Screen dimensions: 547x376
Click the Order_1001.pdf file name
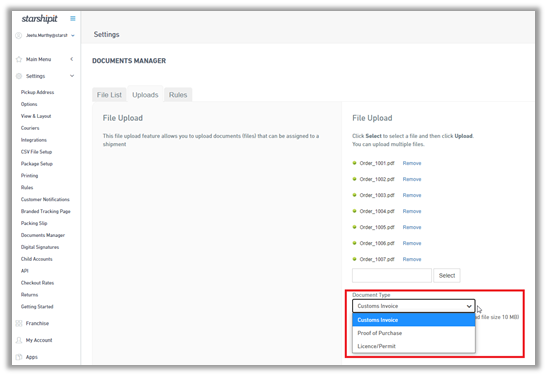(x=377, y=163)
